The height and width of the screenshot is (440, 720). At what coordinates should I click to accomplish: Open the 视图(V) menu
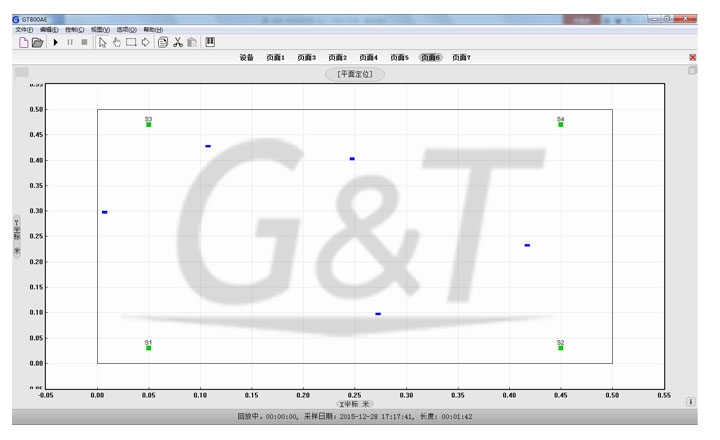coord(100,29)
